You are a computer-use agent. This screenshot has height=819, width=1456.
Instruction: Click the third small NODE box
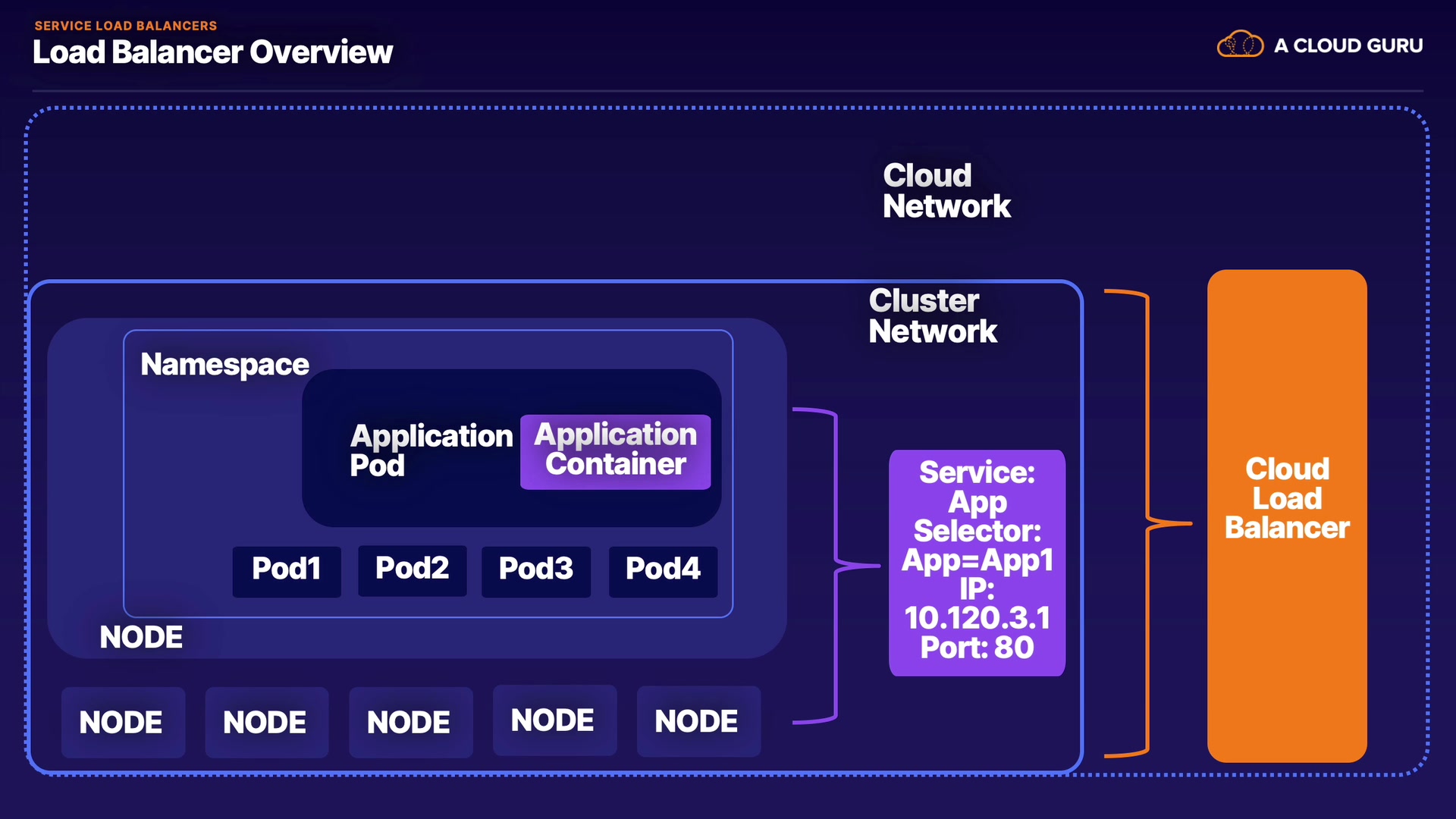pyautogui.click(x=409, y=722)
